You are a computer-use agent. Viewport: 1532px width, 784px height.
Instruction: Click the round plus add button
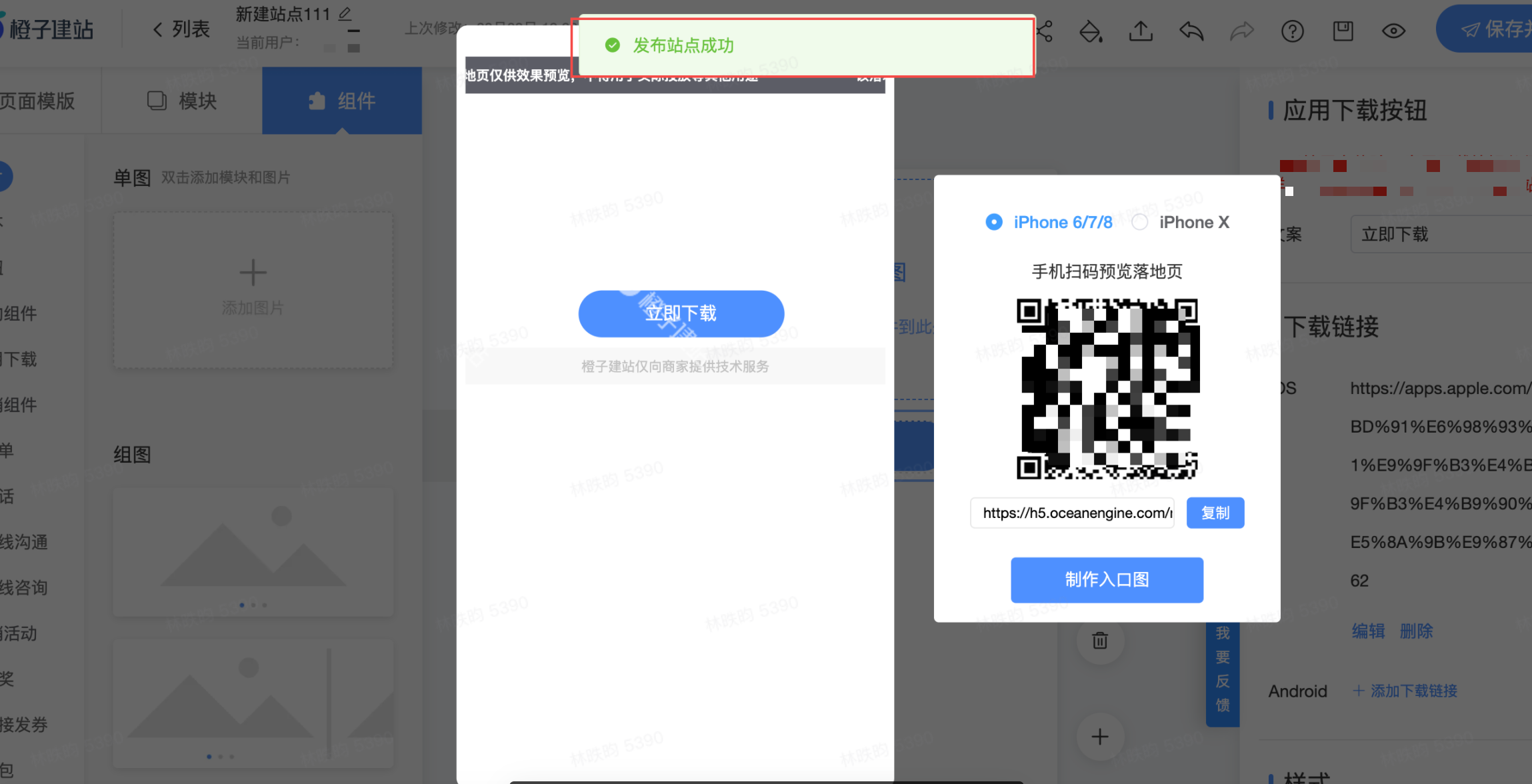(1100, 737)
